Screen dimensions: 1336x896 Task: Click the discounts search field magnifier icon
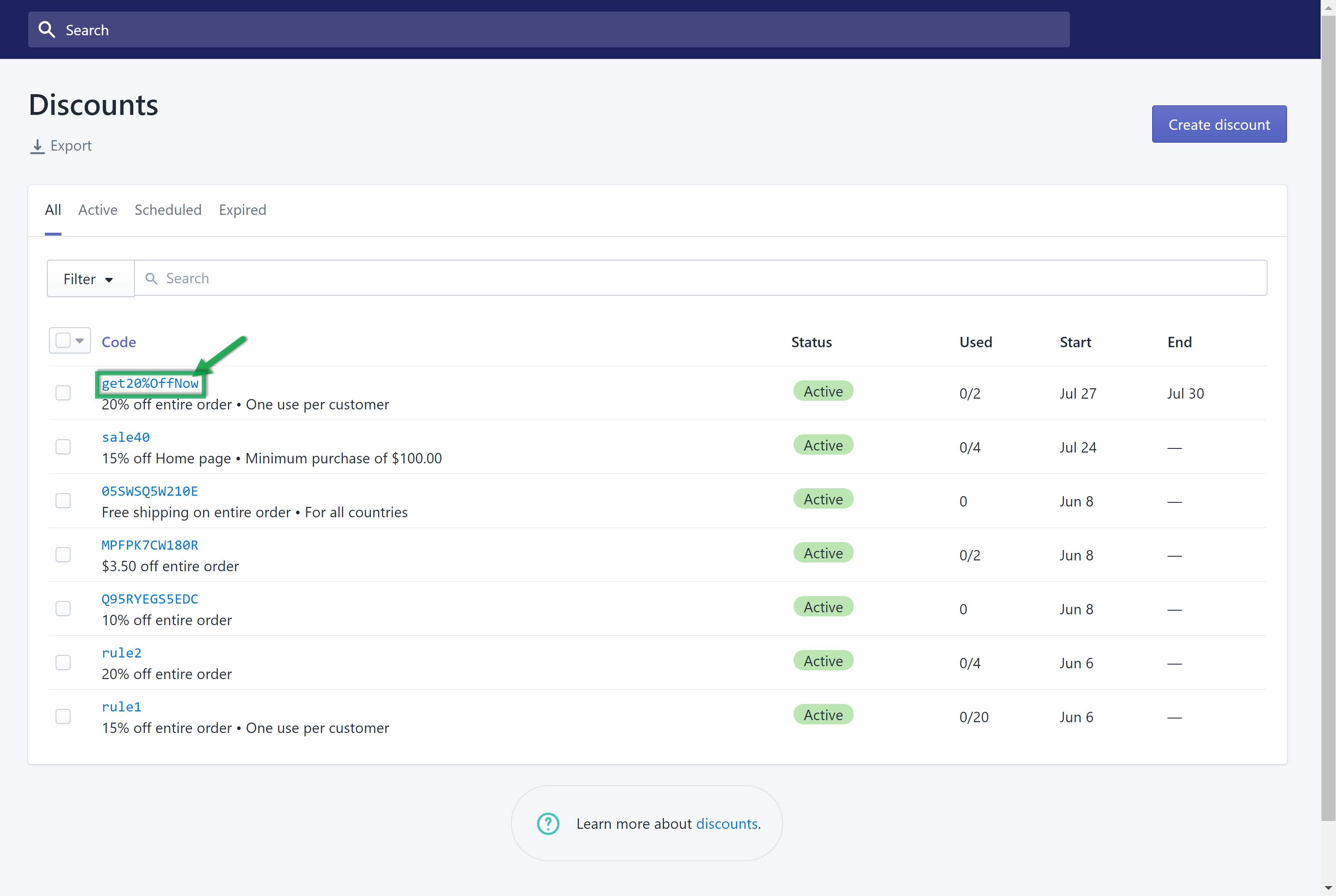coord(151,278)
